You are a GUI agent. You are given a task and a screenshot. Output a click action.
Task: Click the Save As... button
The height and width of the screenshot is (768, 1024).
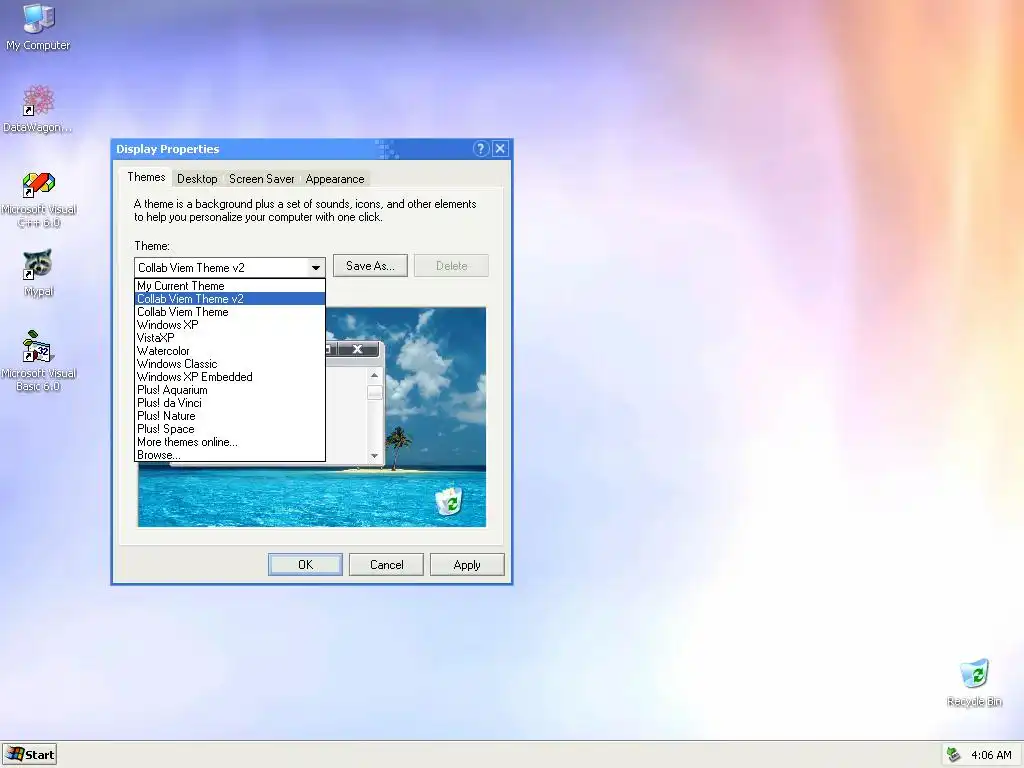coord(370,266)
